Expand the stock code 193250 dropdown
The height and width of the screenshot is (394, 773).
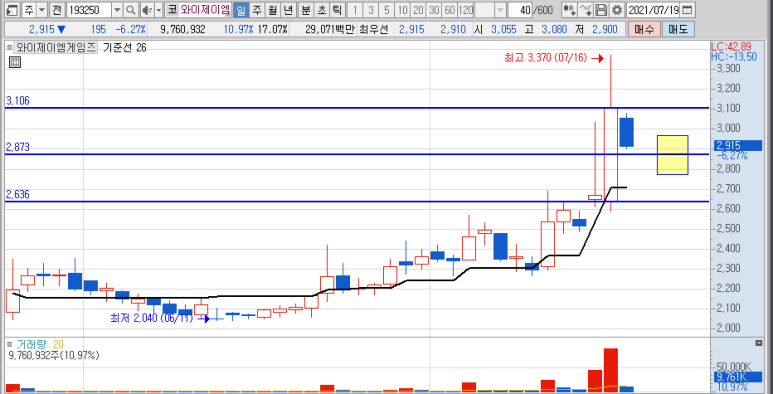pyautogui.click(x=117, y=9)
